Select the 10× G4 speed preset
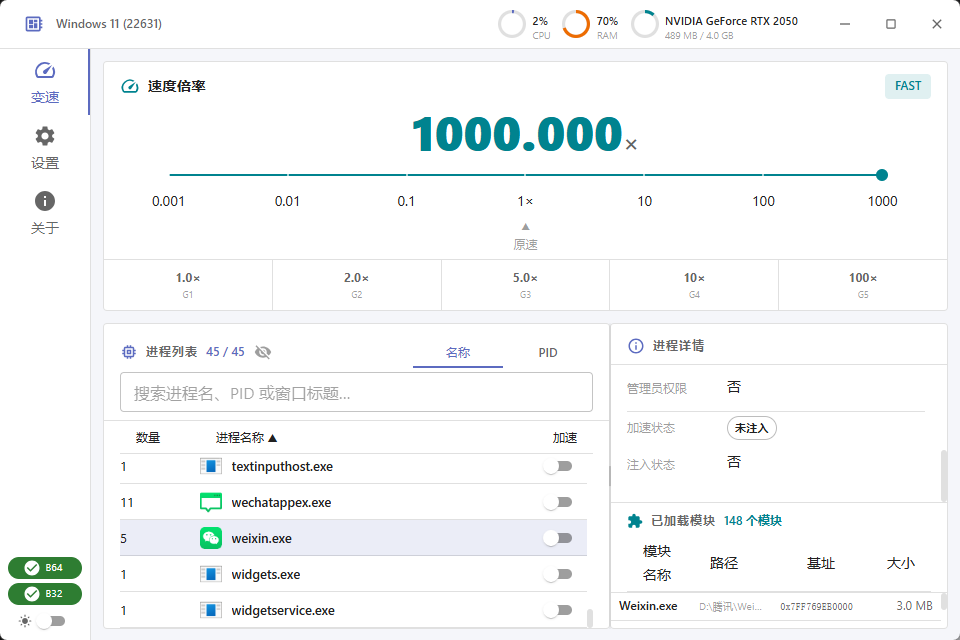The width and height of the screenshot is (960, 640). click(x=694, y=285)
